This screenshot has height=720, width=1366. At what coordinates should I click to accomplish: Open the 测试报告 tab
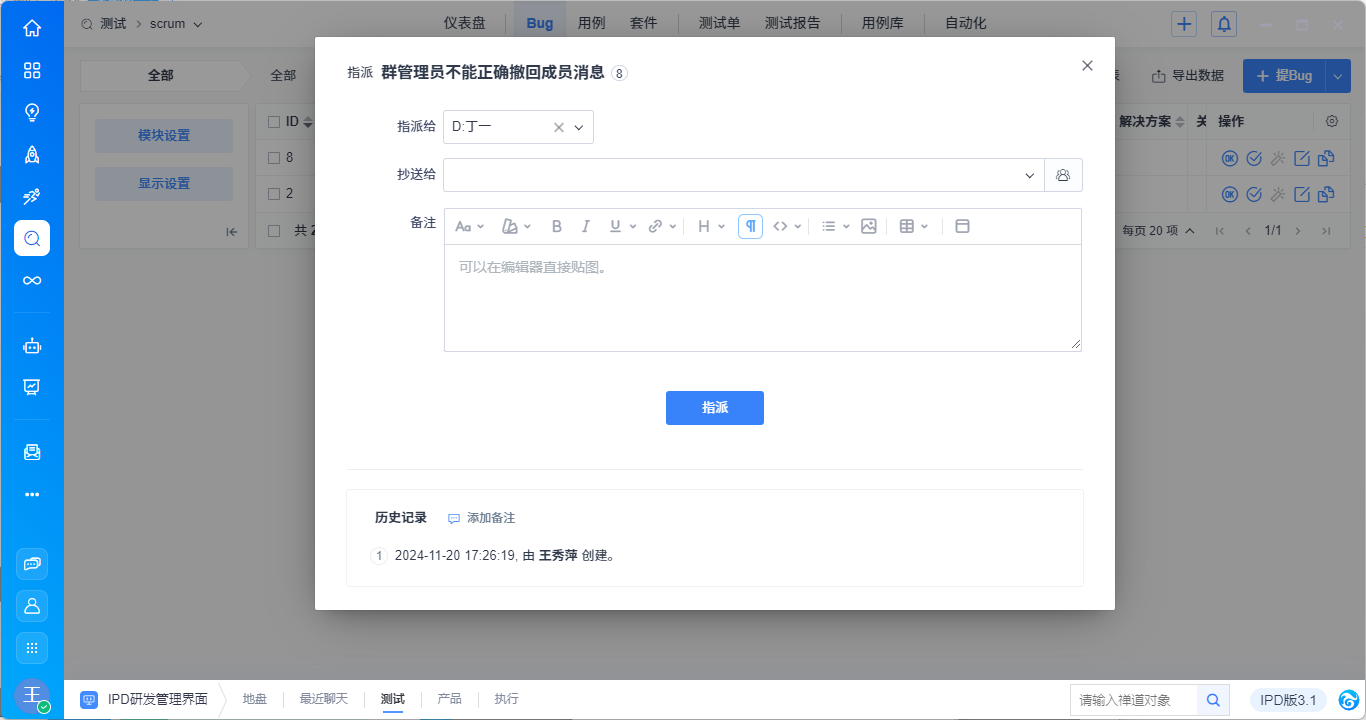[792, 23]
